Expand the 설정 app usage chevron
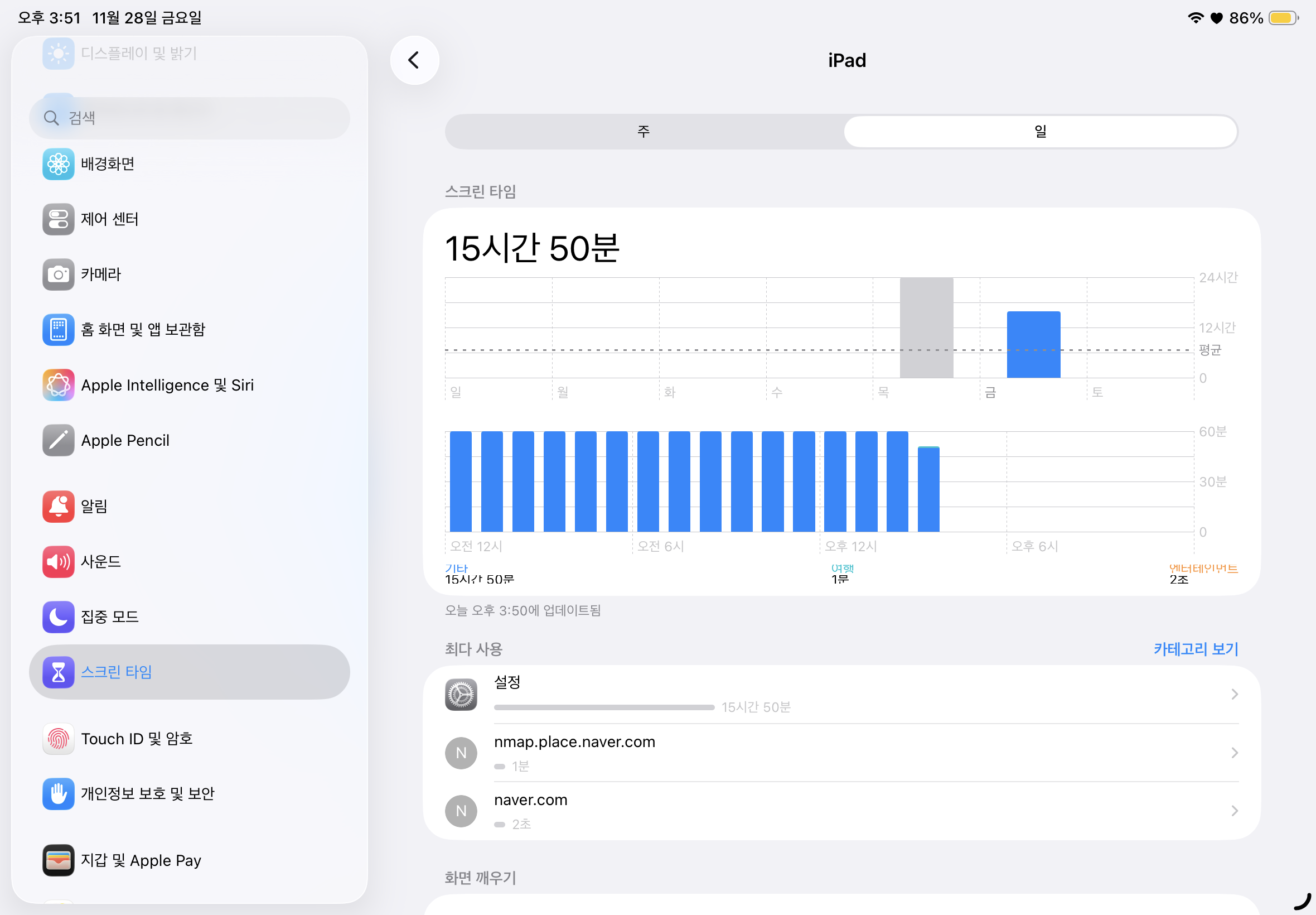This screenshot has width=1316, height=915. [x=1234, y=694]
